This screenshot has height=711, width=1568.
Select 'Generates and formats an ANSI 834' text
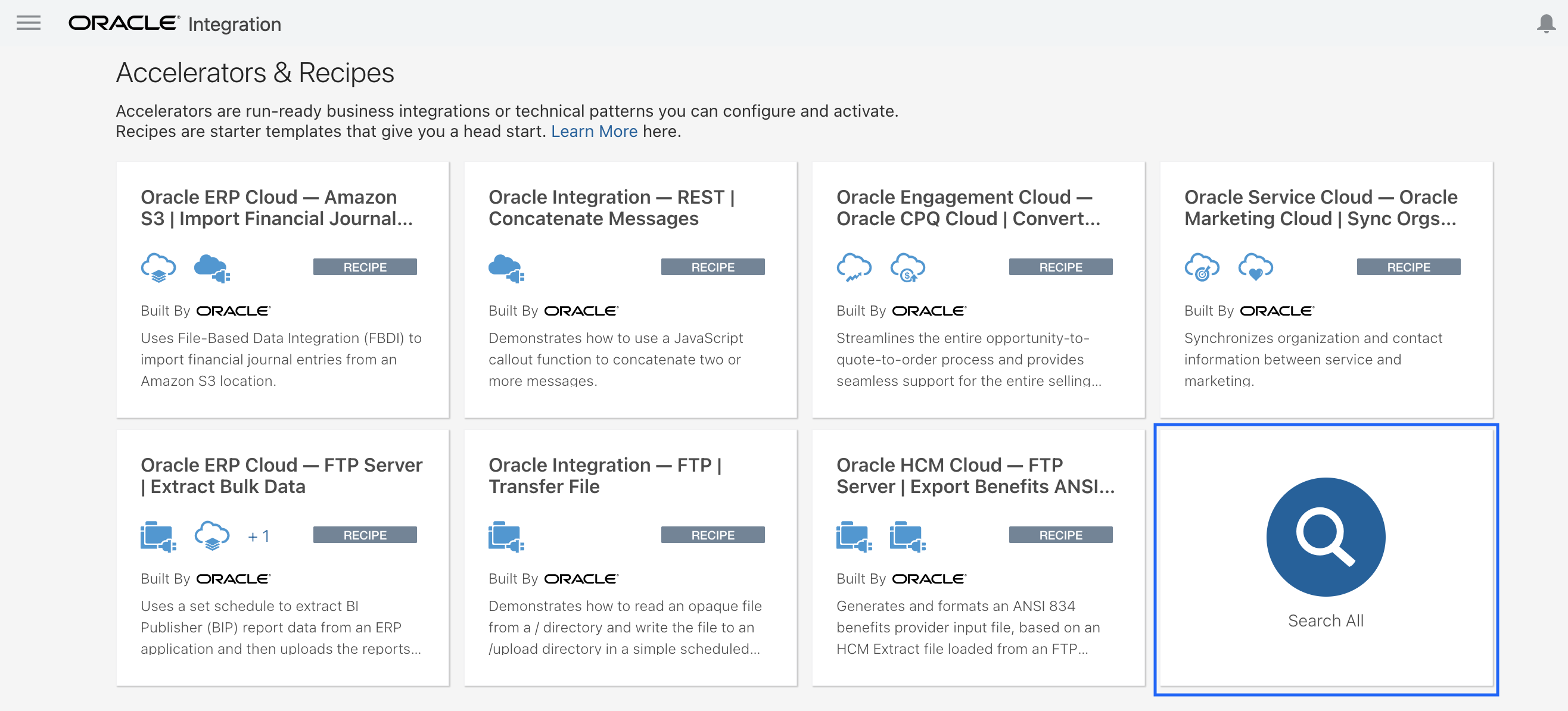968,627
